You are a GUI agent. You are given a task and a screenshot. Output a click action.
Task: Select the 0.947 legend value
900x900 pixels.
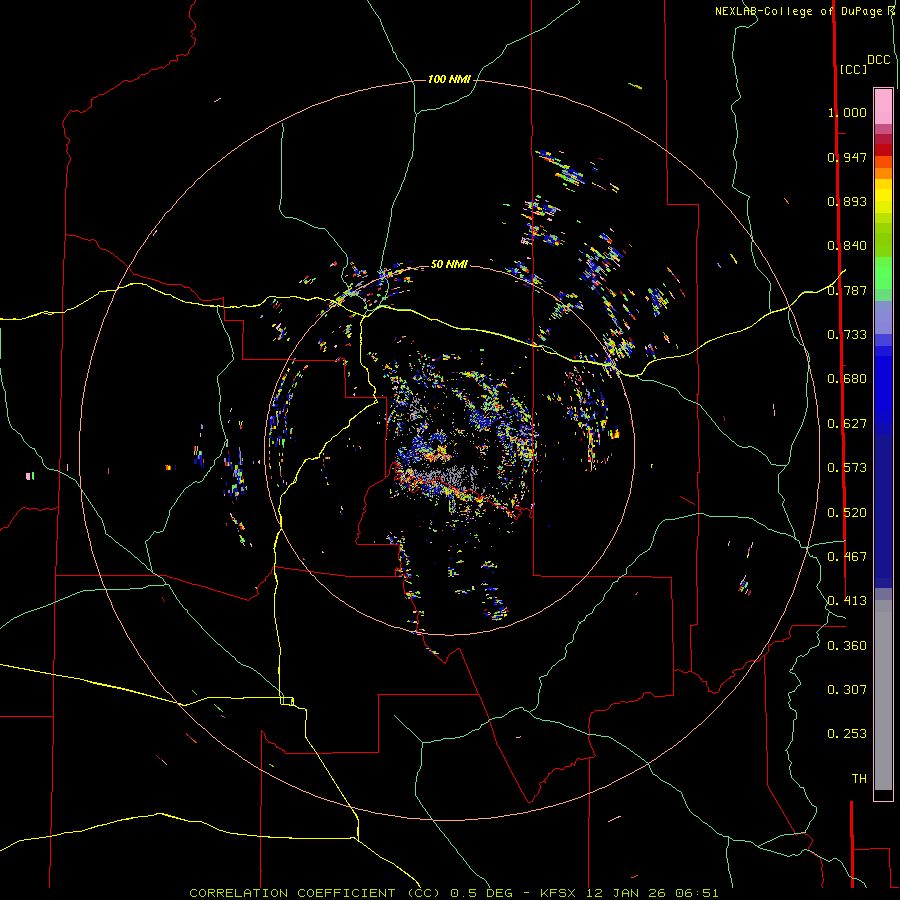(x=847, y=157)
